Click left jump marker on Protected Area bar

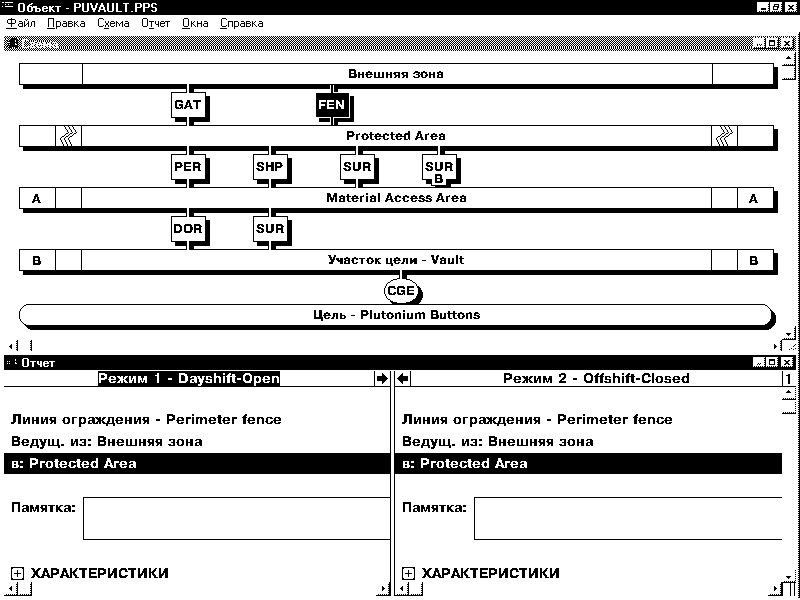tap(68, 136)
